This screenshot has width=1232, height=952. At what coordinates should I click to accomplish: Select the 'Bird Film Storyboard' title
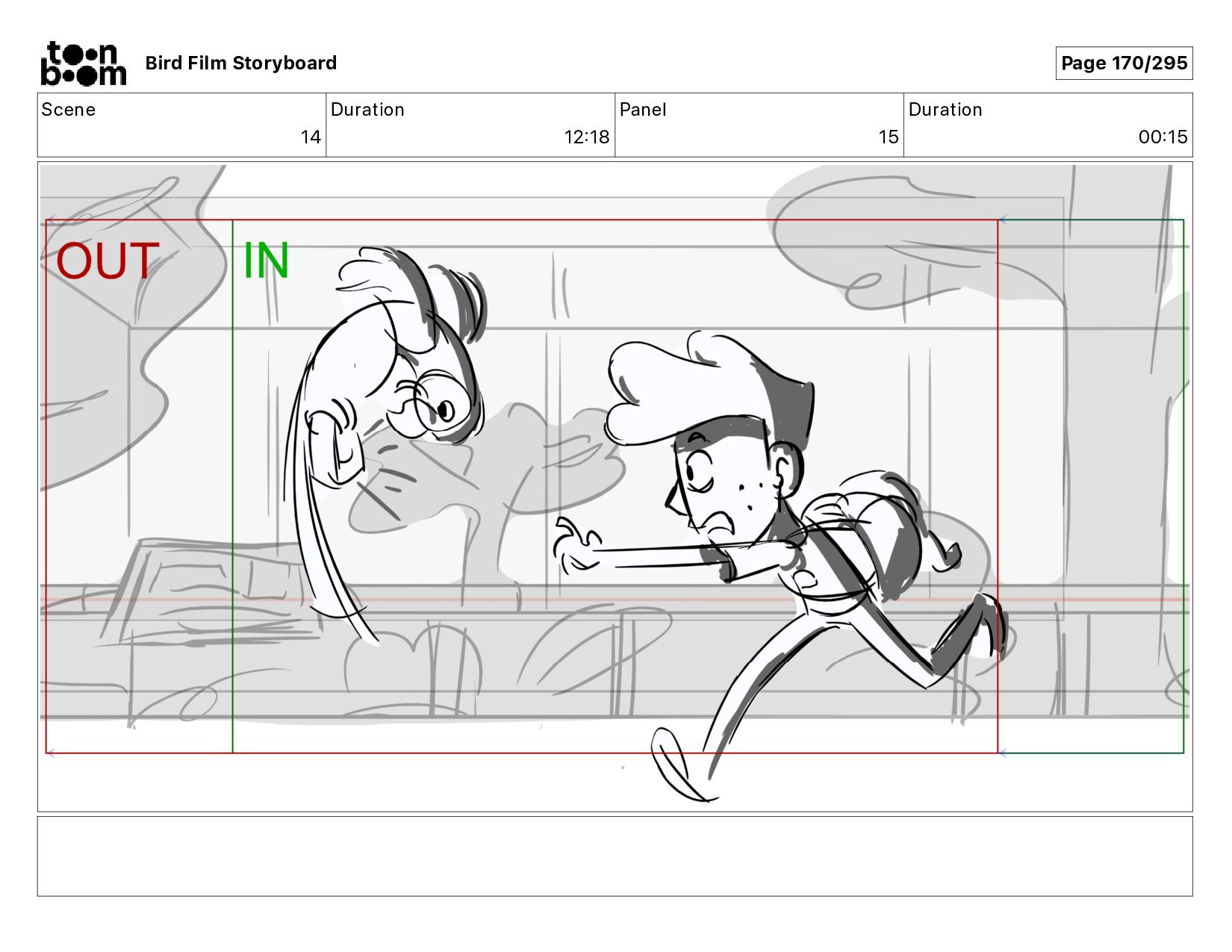click(241, 63)
